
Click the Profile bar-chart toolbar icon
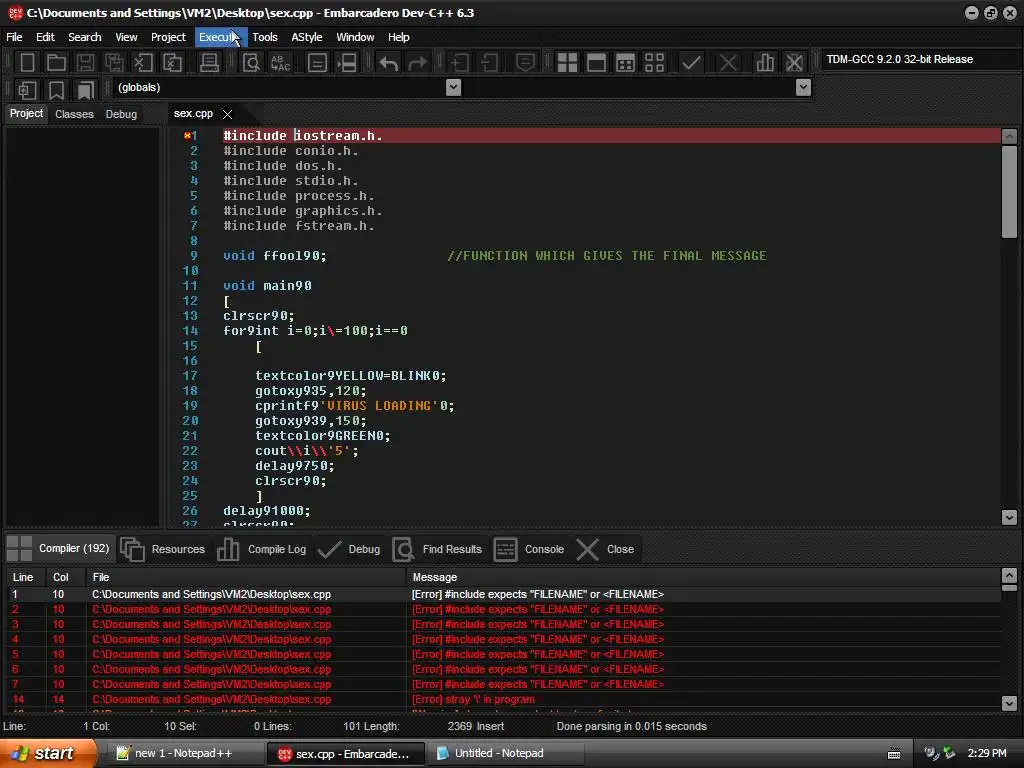point(765,63)
